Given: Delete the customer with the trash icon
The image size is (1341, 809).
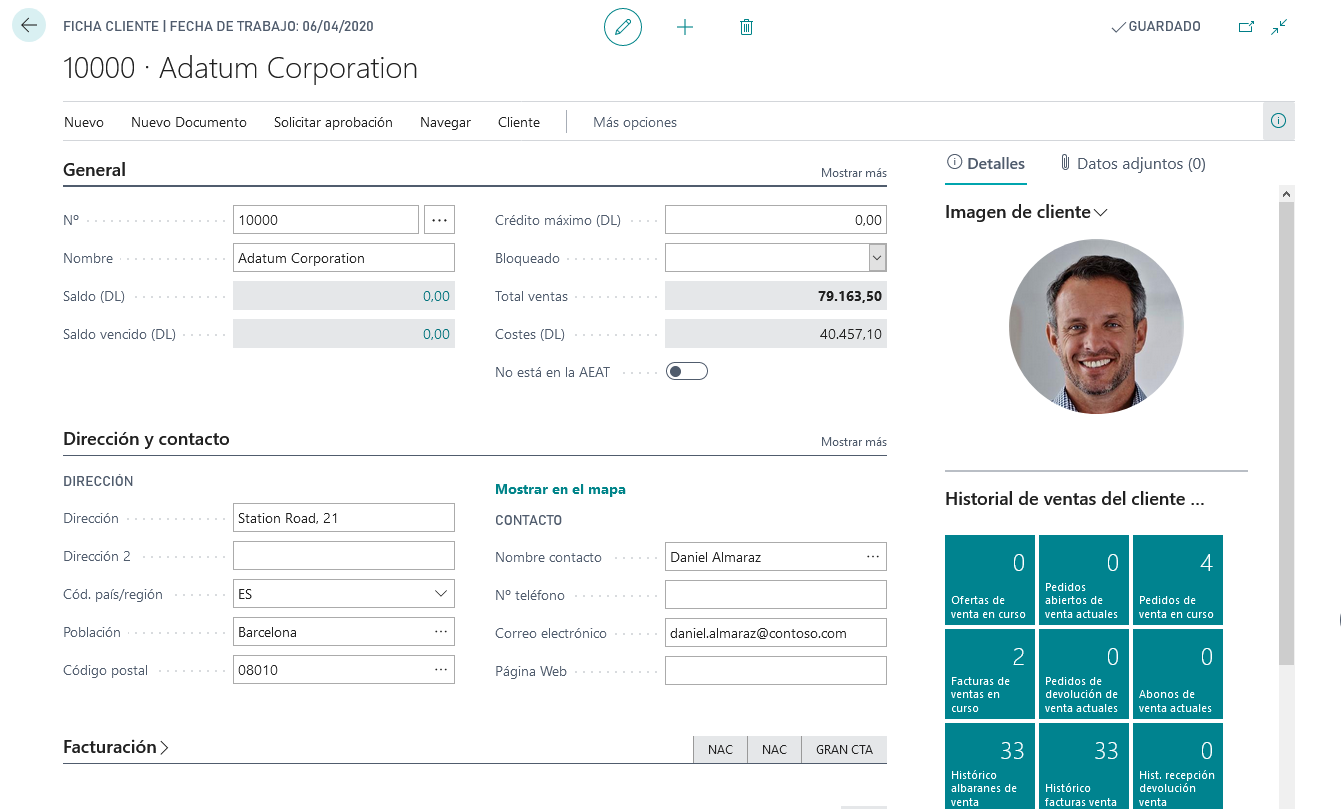Looking at the screenshot, I should tap(746, 27).
